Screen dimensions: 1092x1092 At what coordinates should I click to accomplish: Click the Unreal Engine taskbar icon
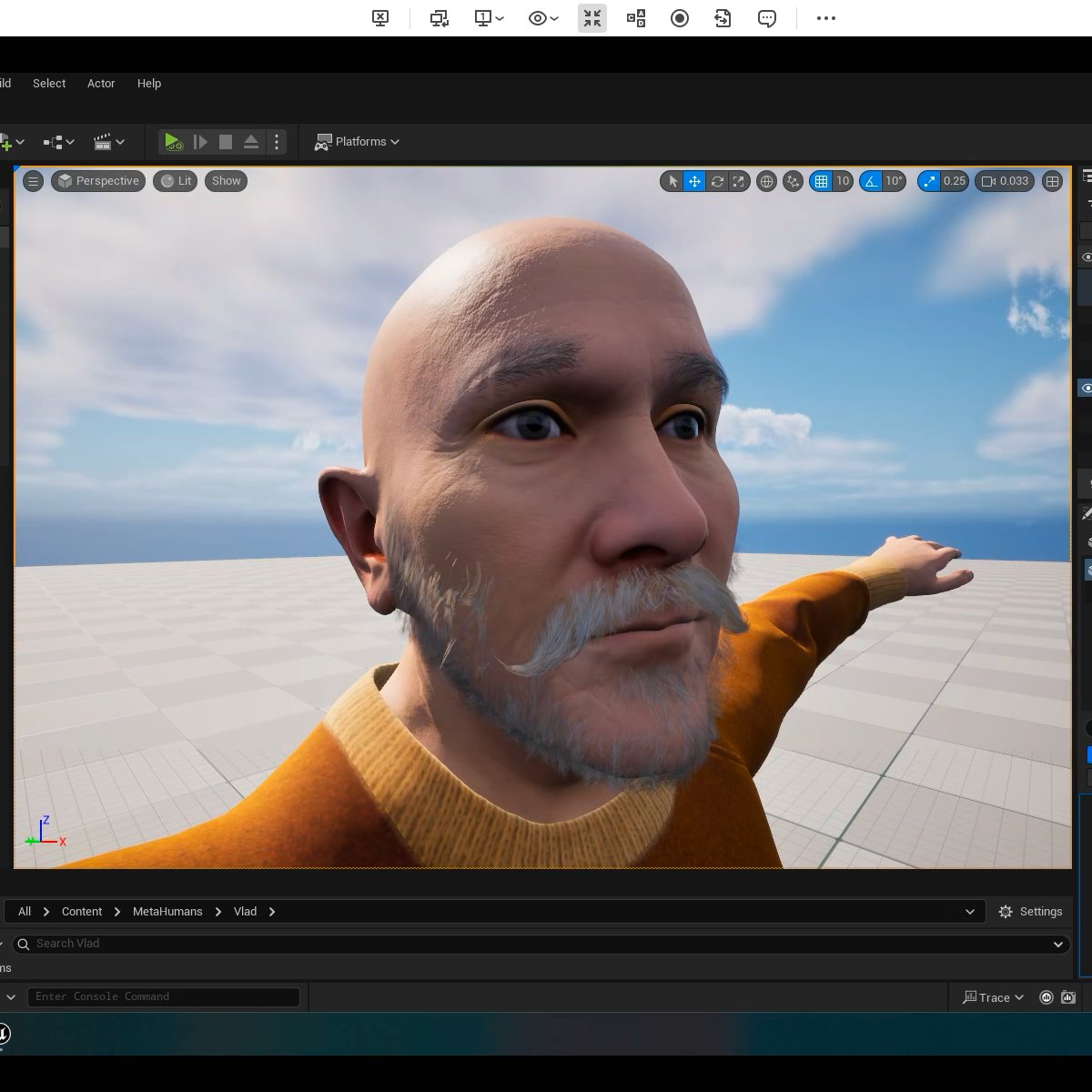tap(4, 1034)
